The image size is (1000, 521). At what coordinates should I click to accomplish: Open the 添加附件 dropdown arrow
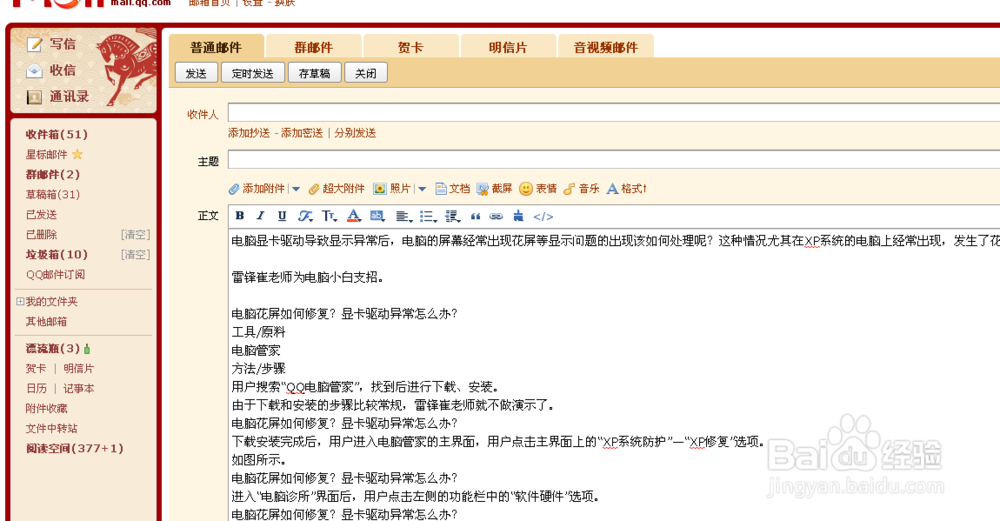[296, 189]
